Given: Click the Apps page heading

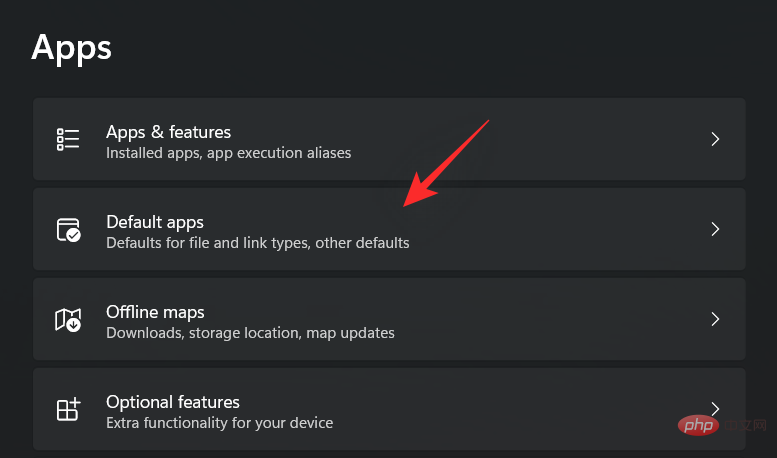Looking at the screenshot, I should pyautogui.click(x=71, y=47).
